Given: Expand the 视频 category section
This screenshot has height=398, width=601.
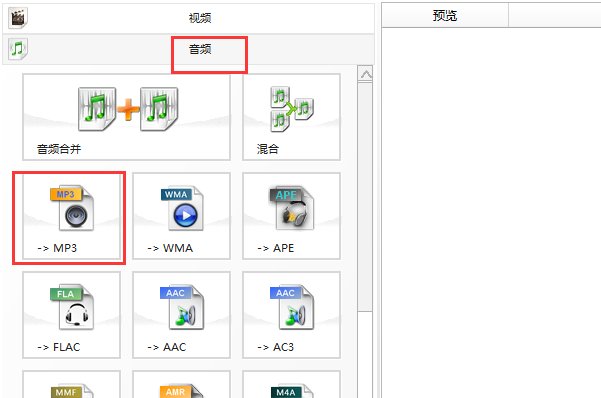Looking at the screenshot, I should coord(188,18).
